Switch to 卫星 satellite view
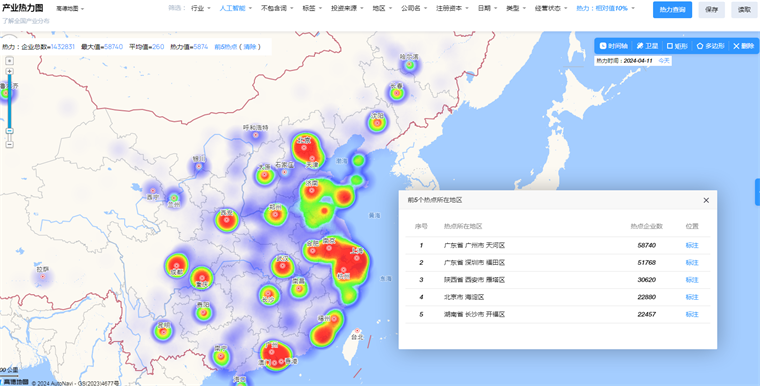The width and height of the screenshot is (760, 386). (x=648, y=46)
